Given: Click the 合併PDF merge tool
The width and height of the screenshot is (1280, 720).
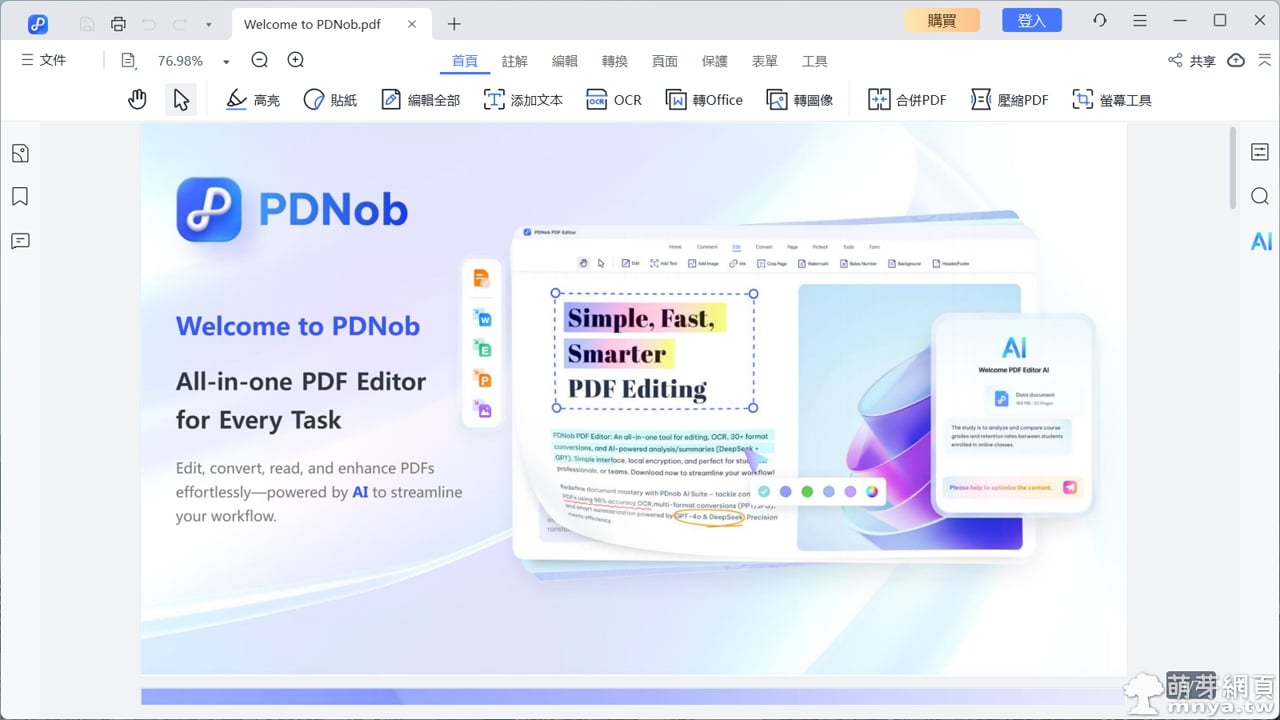Looking at the screenshot, I should click(x=907, y=100).
